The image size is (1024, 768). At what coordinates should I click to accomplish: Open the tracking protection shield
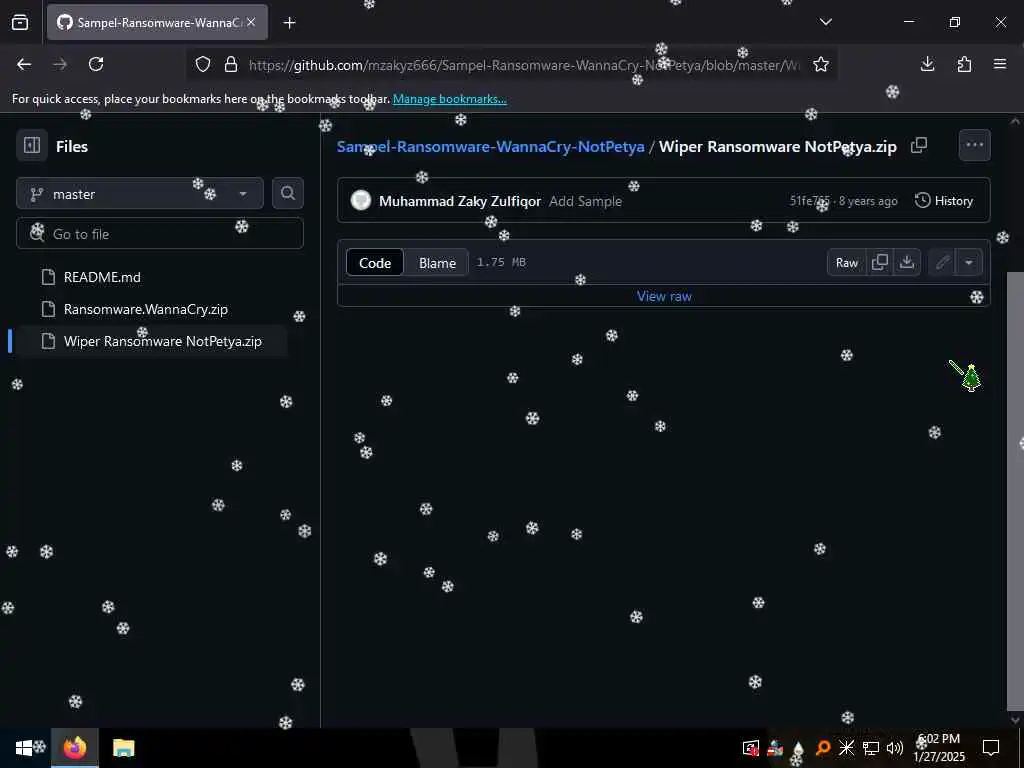203,64
